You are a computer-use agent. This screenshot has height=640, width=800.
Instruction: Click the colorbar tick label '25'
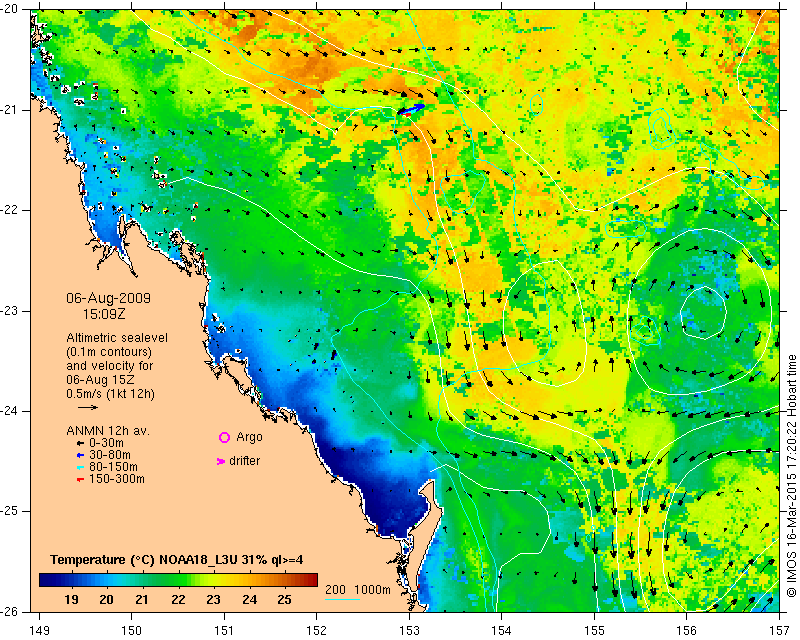tap(284, 600)
